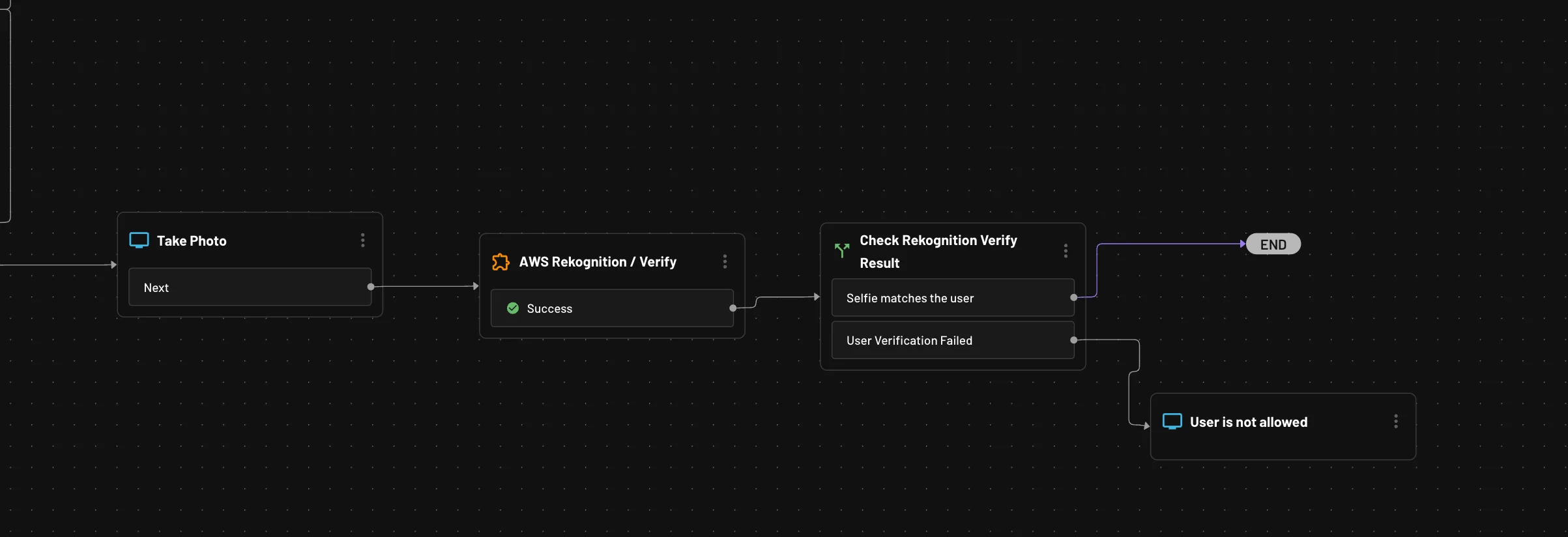The image size is (1568, 537).
Task: Open the AWS Rekognition node three-dot menu
Action: (x=725, y=261)
